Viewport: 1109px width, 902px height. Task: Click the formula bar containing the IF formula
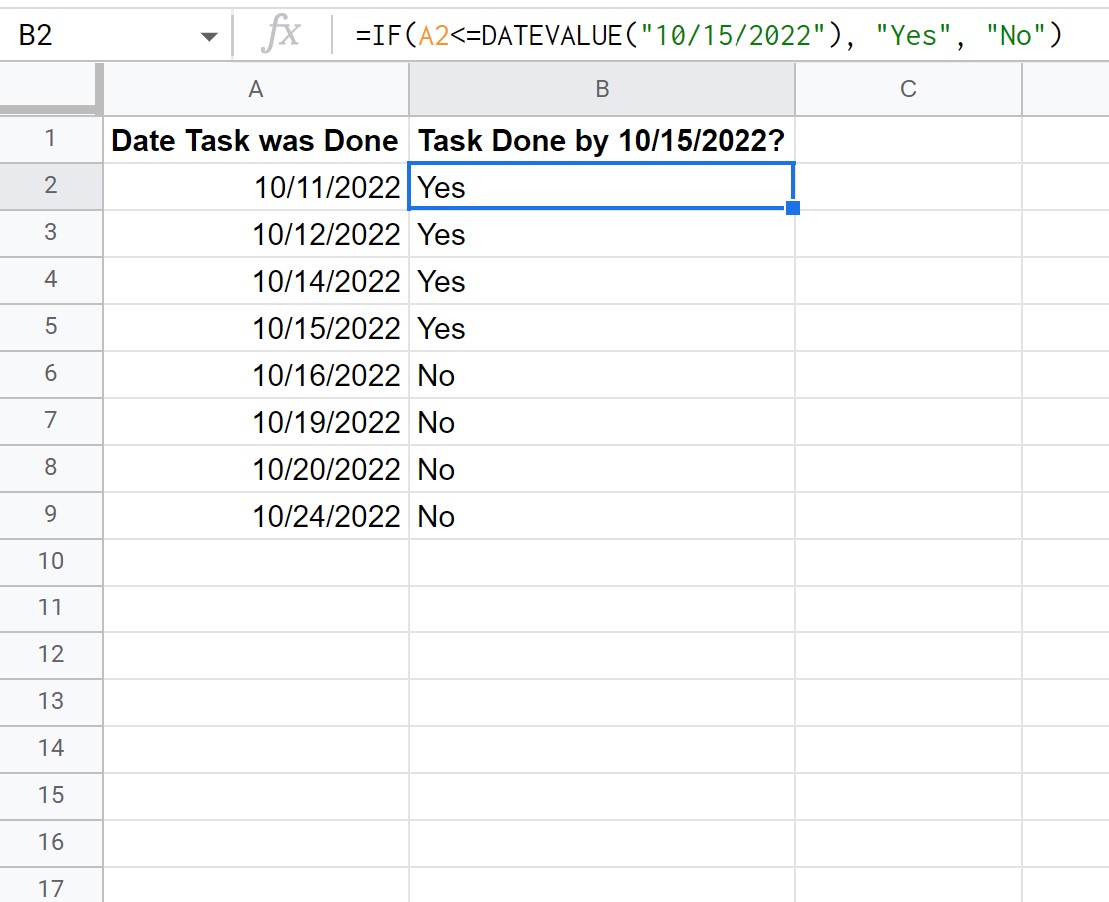click(x=721, y=35)
